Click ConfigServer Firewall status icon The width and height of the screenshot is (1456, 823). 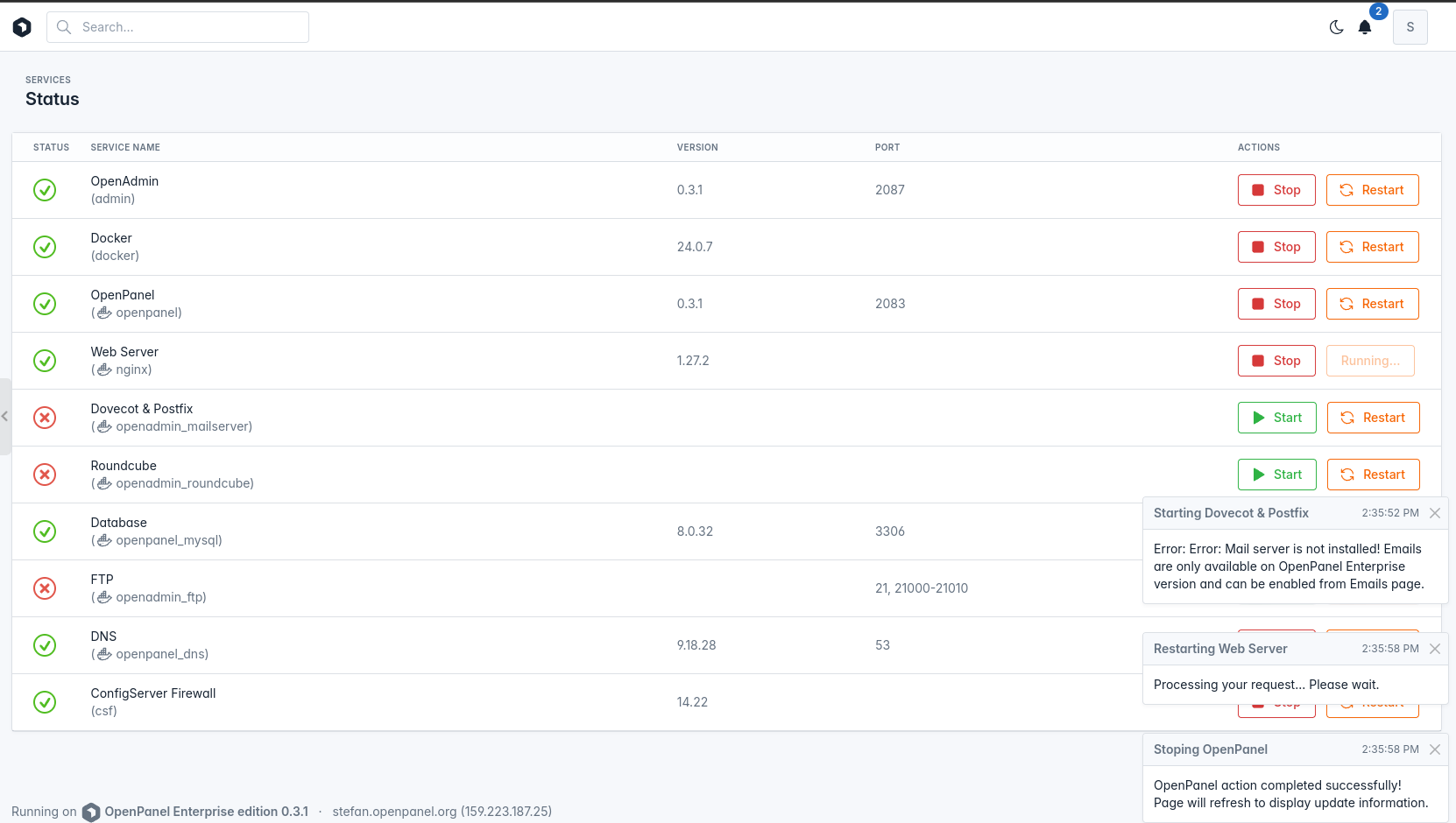pyautogui.click(x=45, y=702)
